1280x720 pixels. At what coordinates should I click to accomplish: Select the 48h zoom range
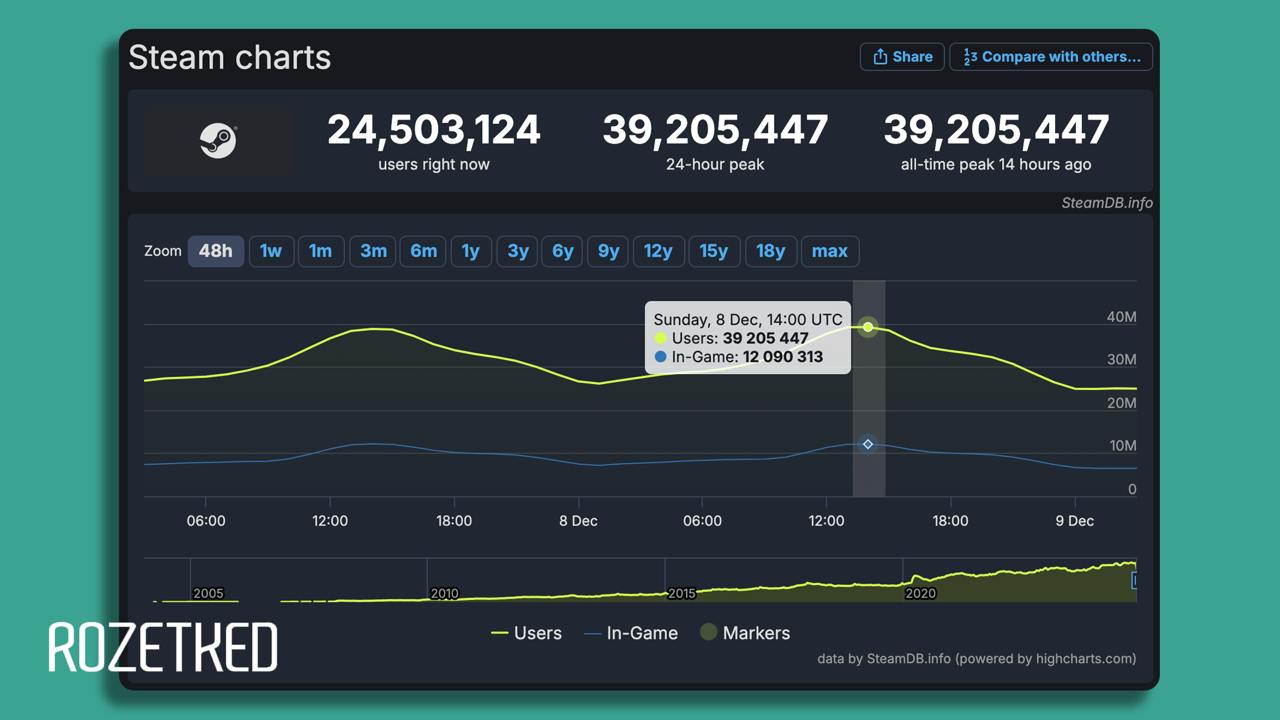tap(216, 251)
